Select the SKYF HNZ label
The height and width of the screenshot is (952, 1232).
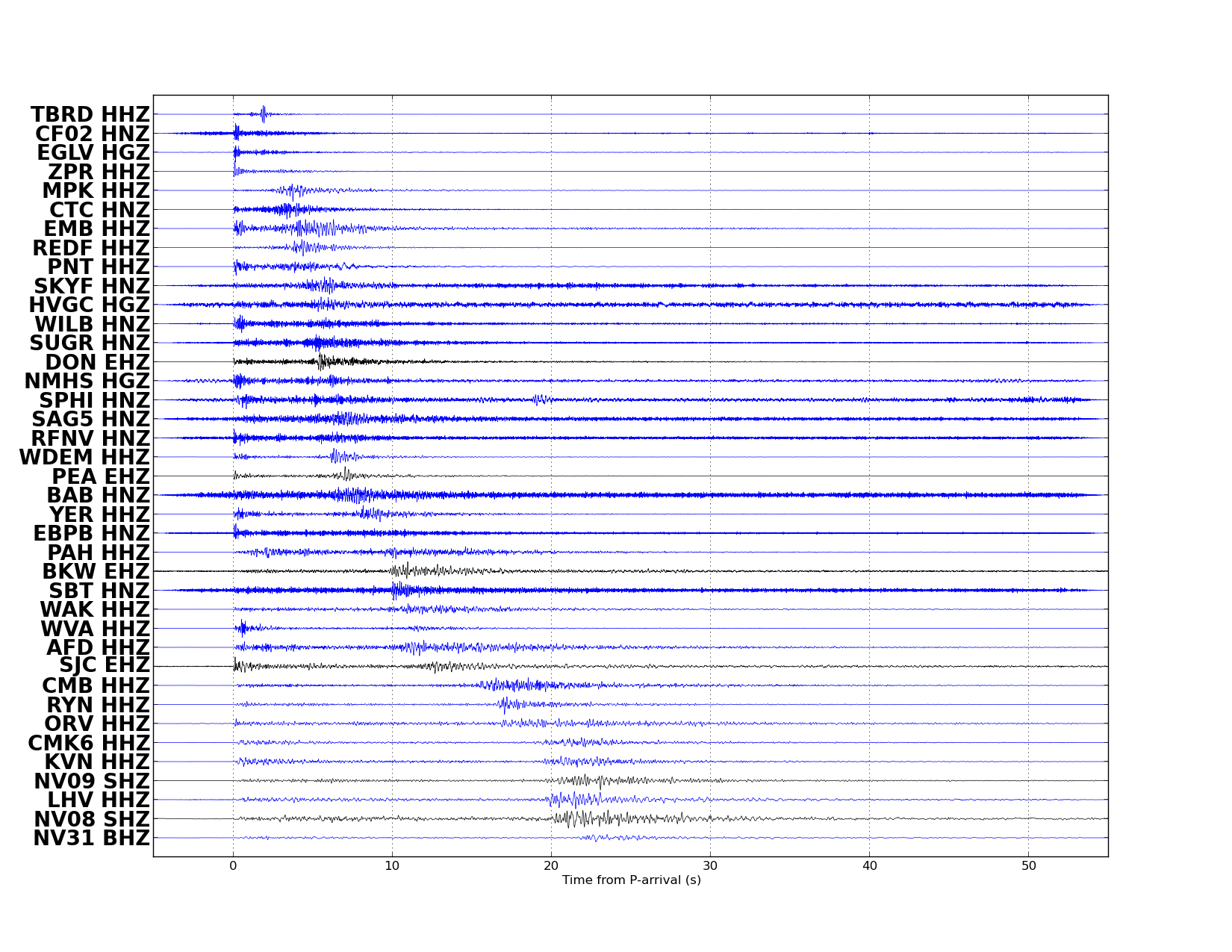pyautogui.click(x=92, y=287)
